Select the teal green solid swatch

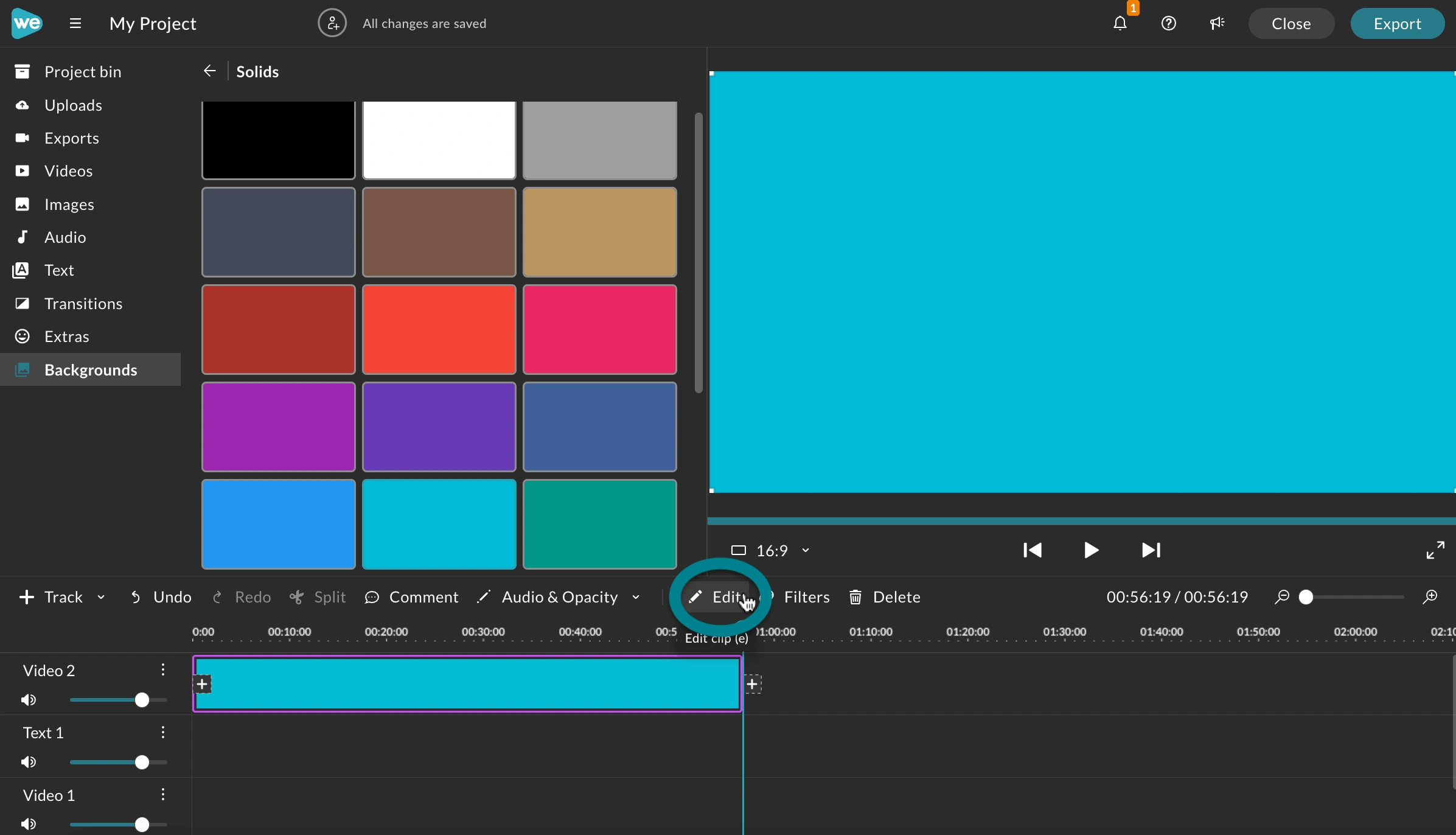point(600,524)
